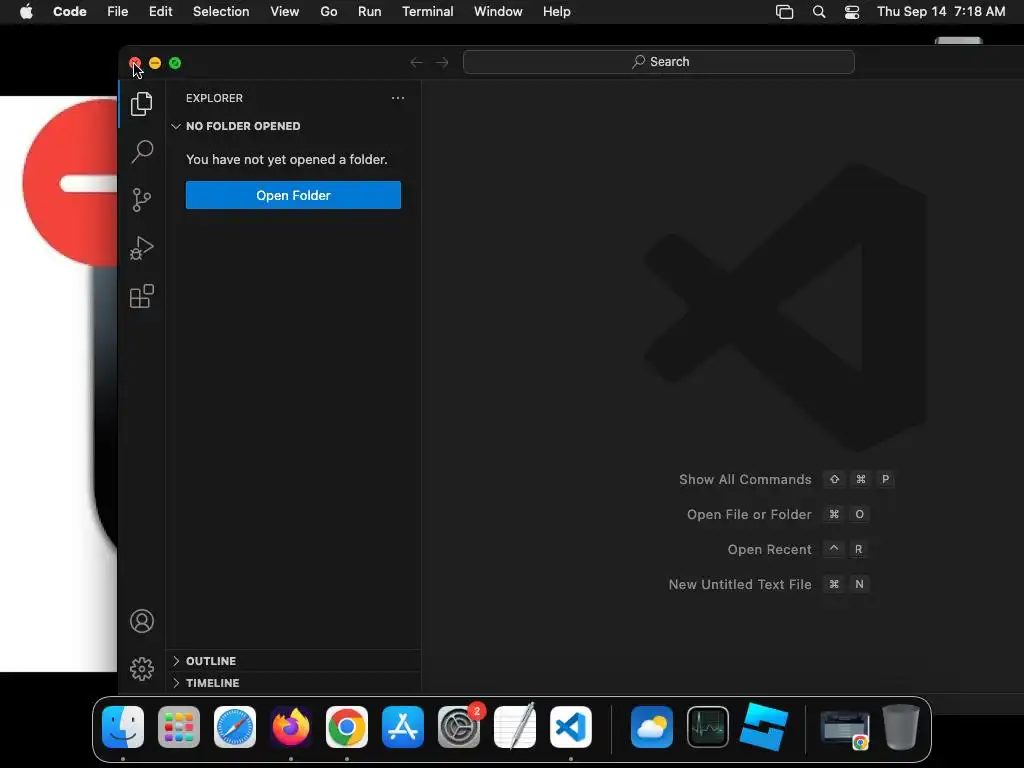Collapse the NO FOLDER OPENED section
This screenshot has width=1024, height=768.
(x=176, y=126)
